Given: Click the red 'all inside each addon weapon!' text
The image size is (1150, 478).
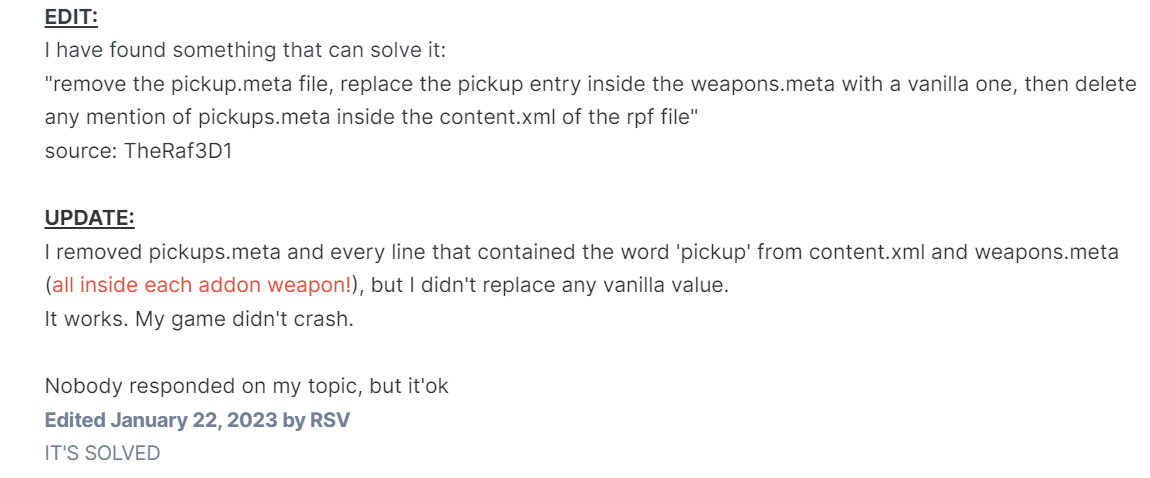Looking at the screenshot, I should (201, 285).
